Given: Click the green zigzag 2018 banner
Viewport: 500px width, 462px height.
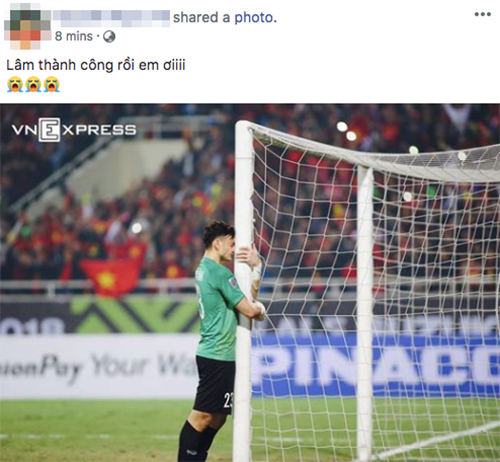Looking at the screenshot, I should (100, 315).
